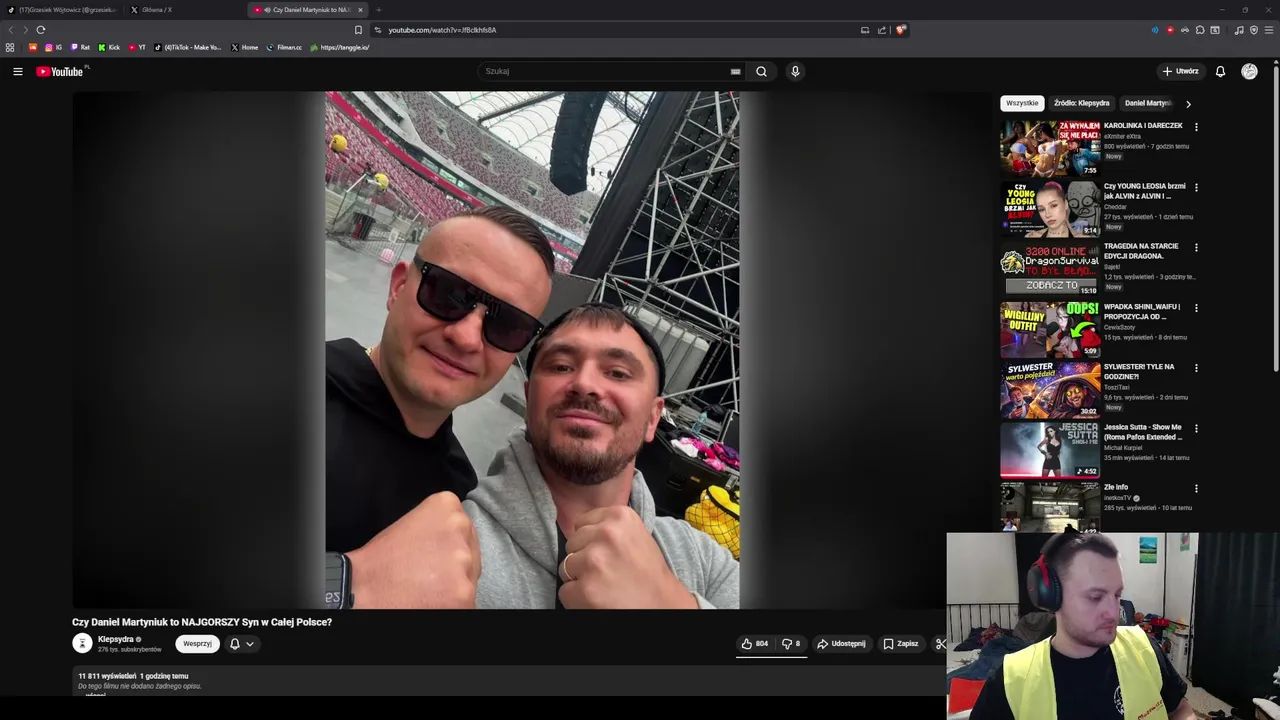Bookmark this page using the bookmark icon

358,30
